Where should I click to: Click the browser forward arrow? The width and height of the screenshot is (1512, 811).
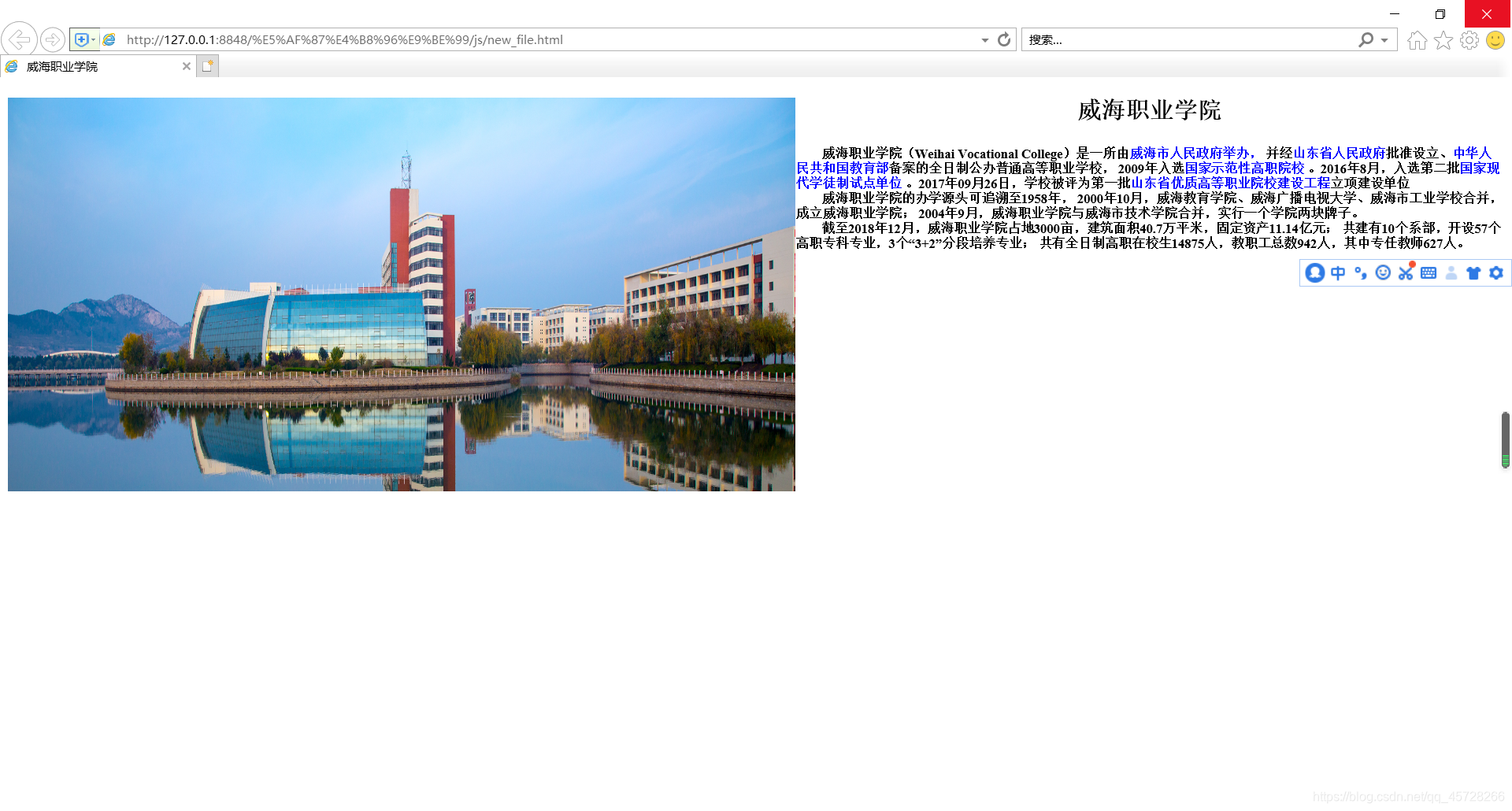[53, 39]
